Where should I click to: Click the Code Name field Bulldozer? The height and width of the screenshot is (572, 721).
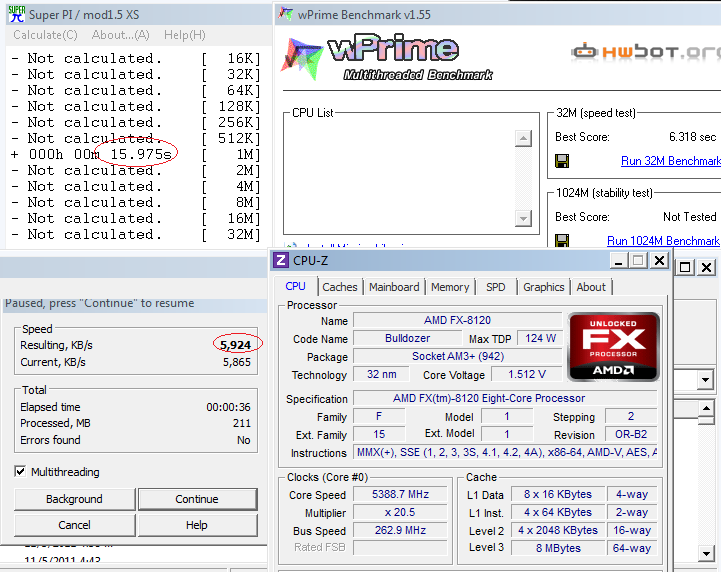(407, 338)
